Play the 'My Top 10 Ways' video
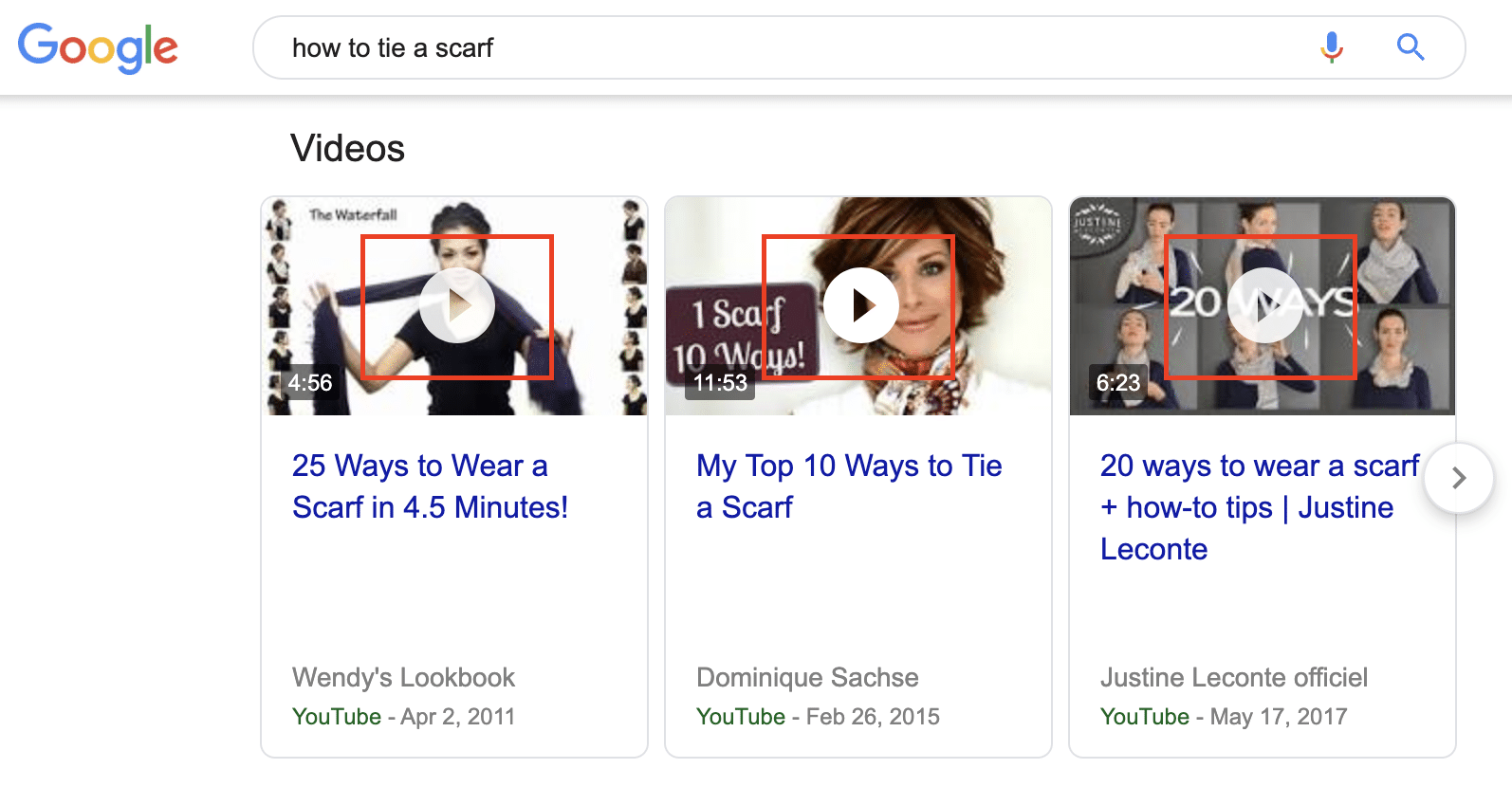Image resolution: width=1512 pixels, height=787 pixels. point(861,305)
